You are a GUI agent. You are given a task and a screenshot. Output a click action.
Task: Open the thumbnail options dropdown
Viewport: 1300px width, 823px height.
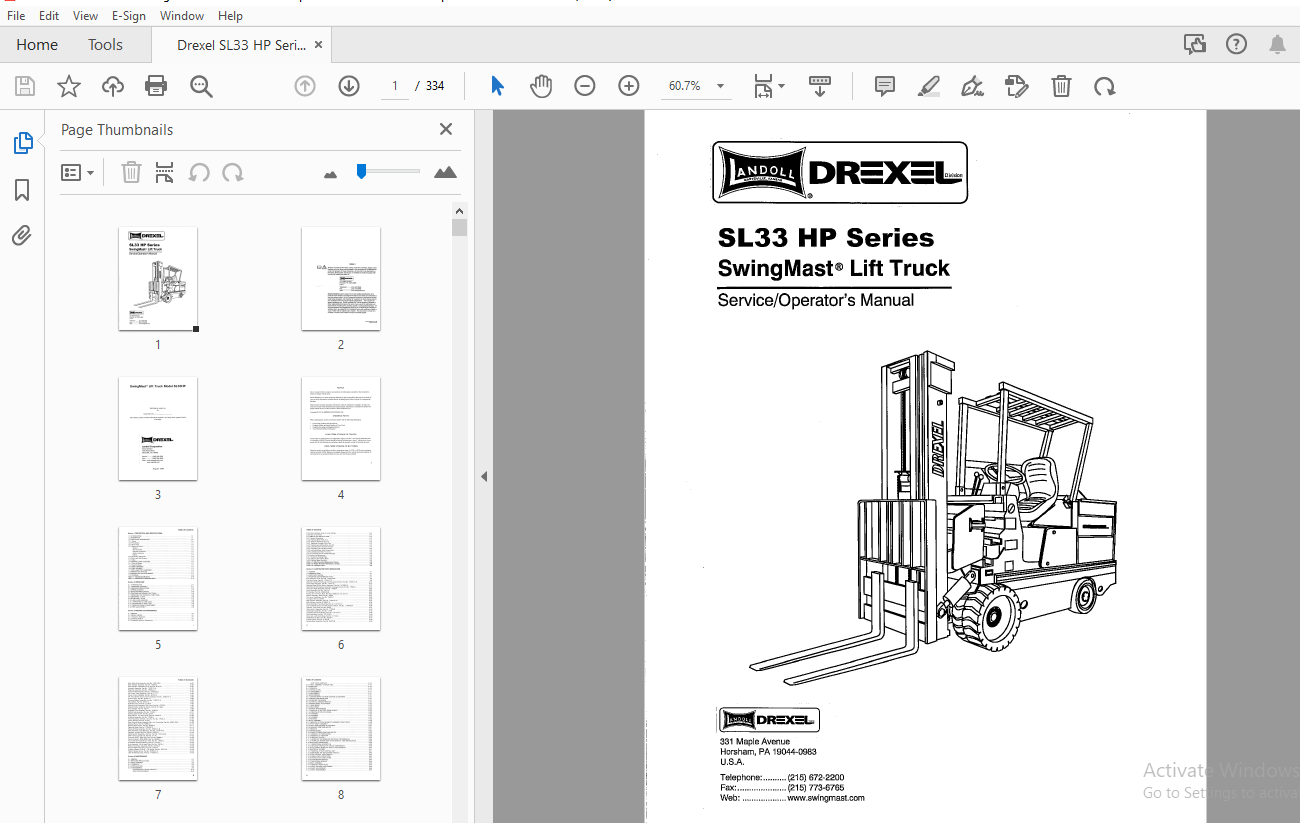tap(78, 173)
